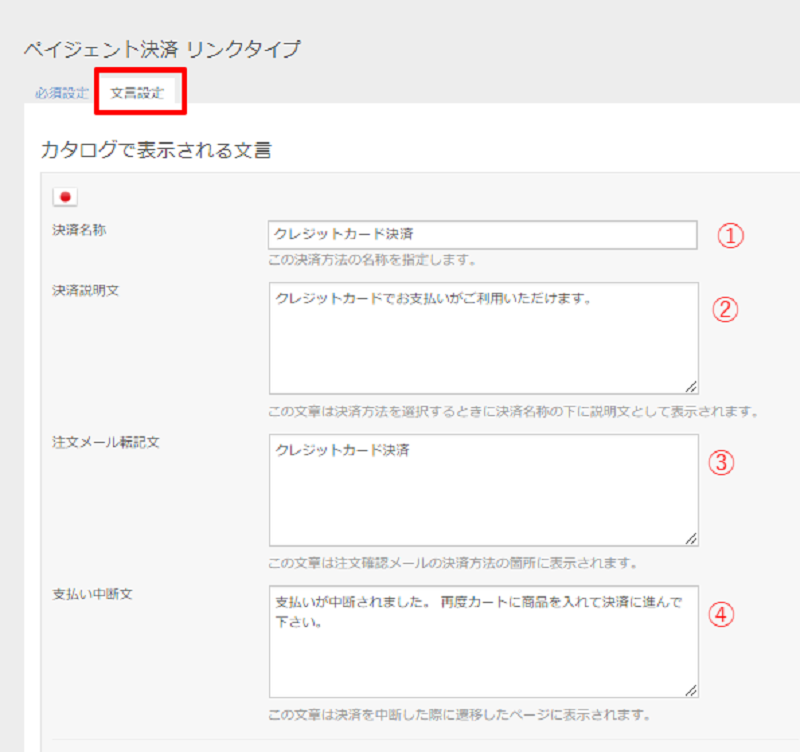Focus the 決済名称 text field
Screen dimensions: 800x752
(482, 234)
